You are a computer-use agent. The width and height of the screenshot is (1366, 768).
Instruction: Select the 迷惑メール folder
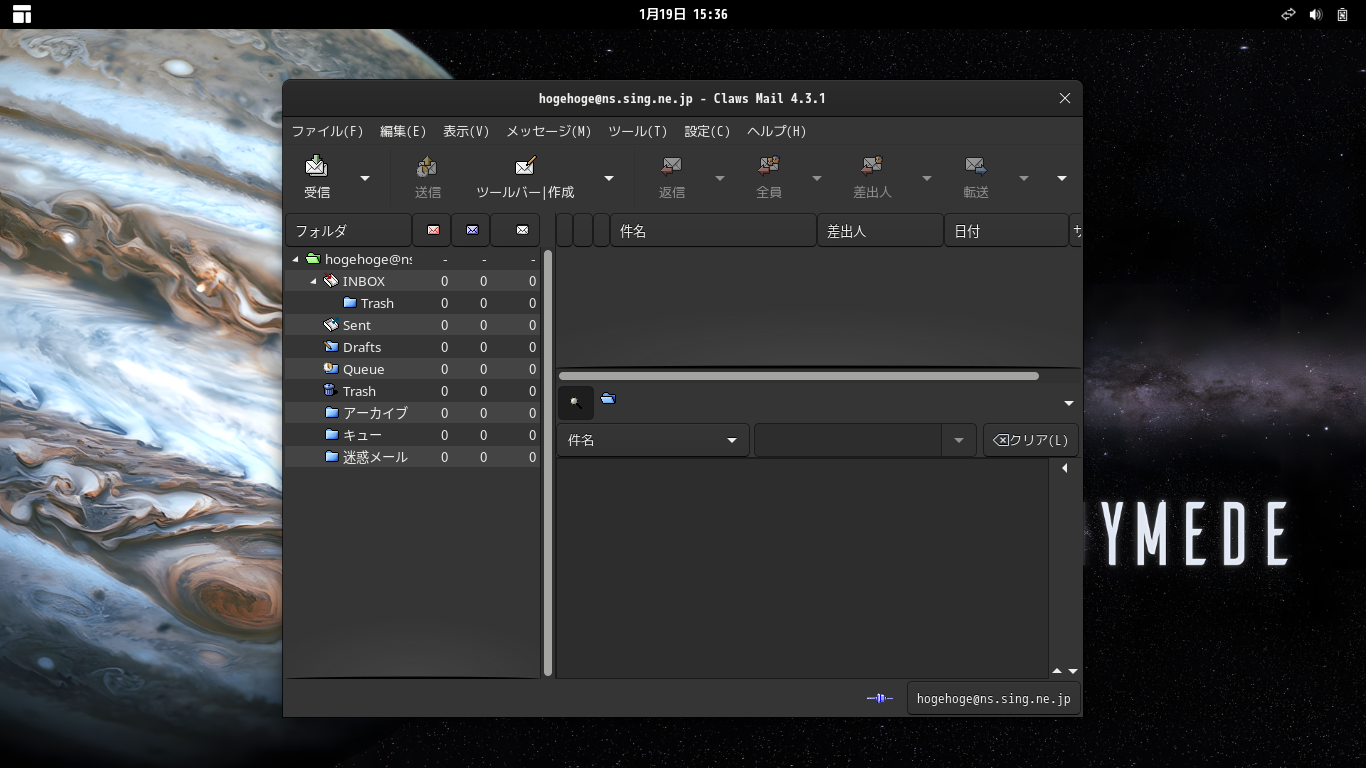click(x=375, y=457)
